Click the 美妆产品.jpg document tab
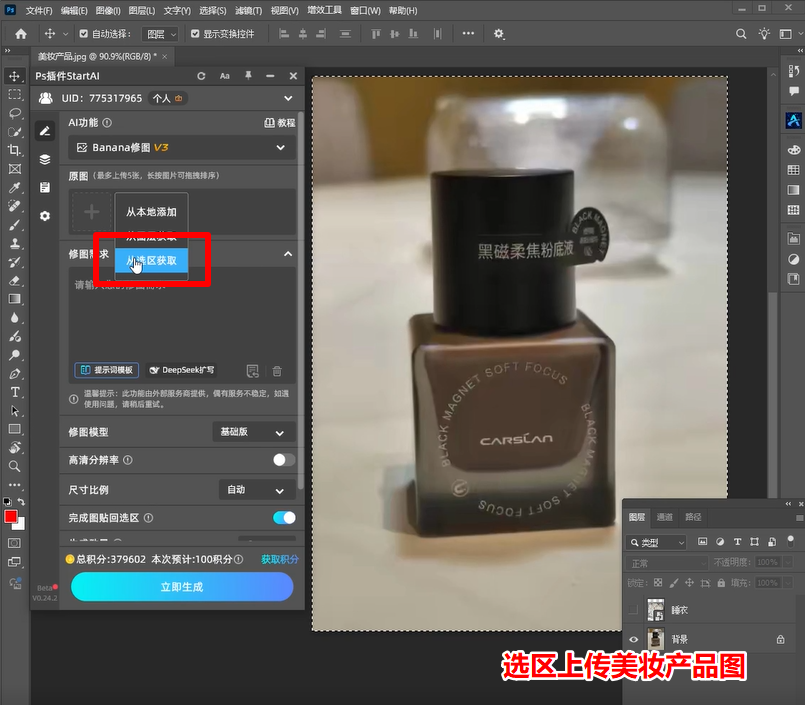Image resolution: width=805 pixels, height=705 pixels. click(x=97, y=56)
